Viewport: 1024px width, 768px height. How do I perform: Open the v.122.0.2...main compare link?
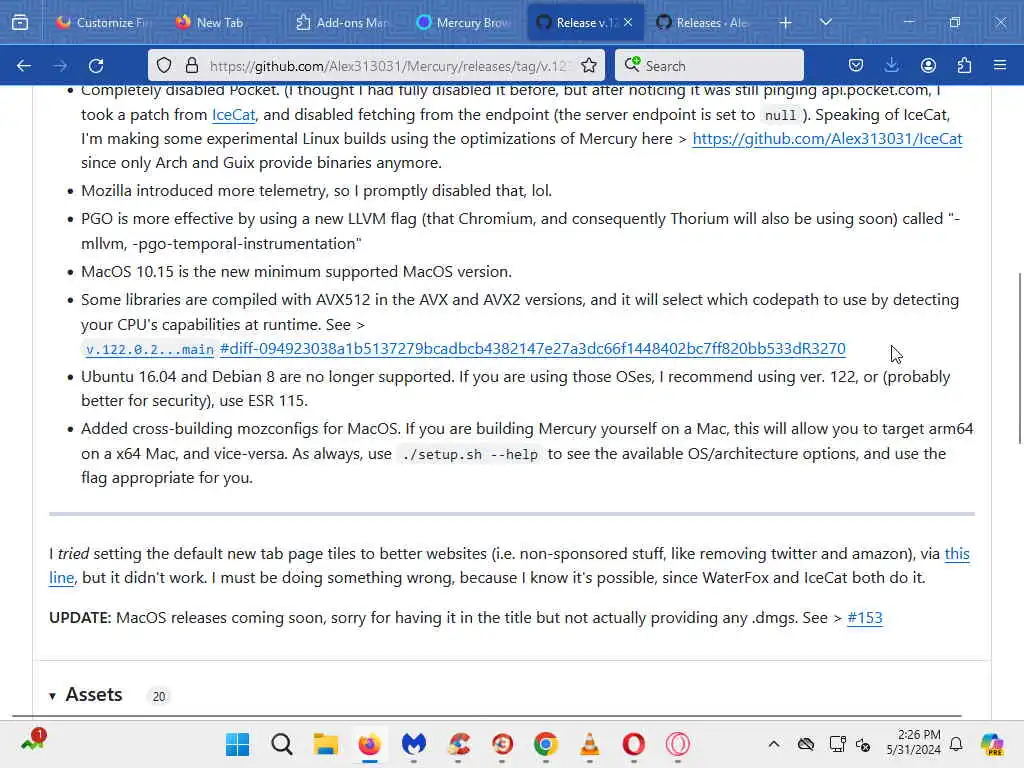tap(150, 349)
